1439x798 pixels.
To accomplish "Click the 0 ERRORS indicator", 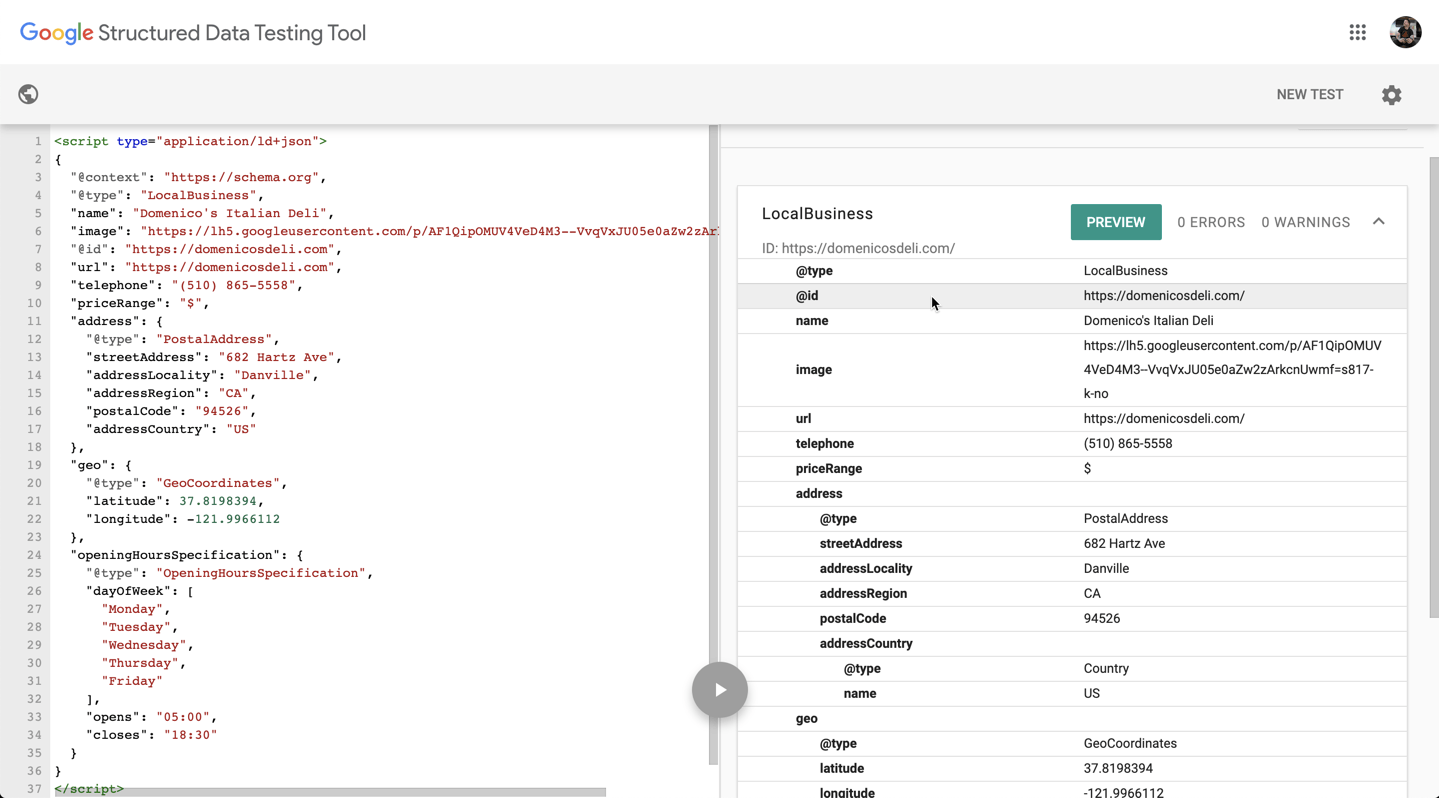I will (1211, 222).
